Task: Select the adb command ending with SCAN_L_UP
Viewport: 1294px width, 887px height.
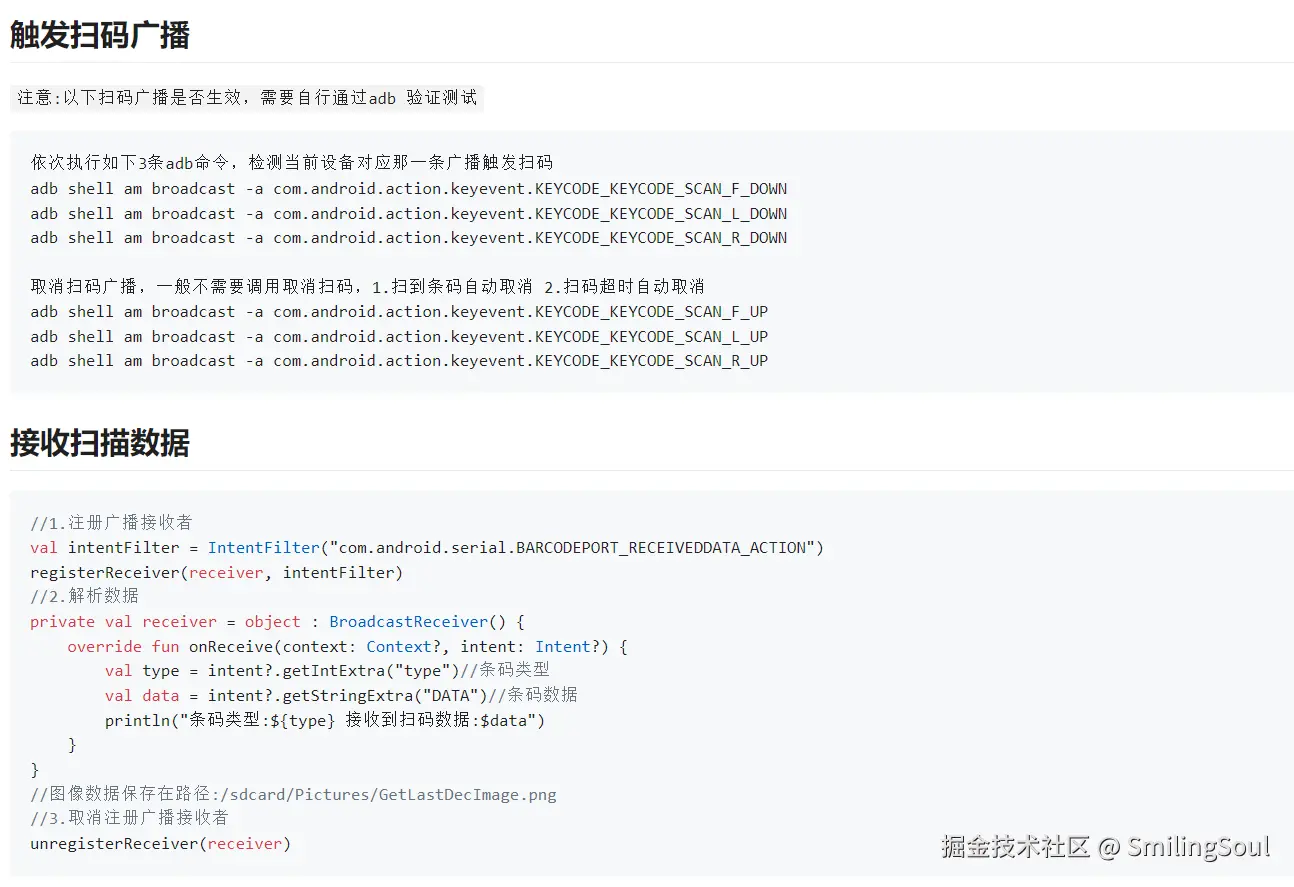Action: (x=399, y=336)
